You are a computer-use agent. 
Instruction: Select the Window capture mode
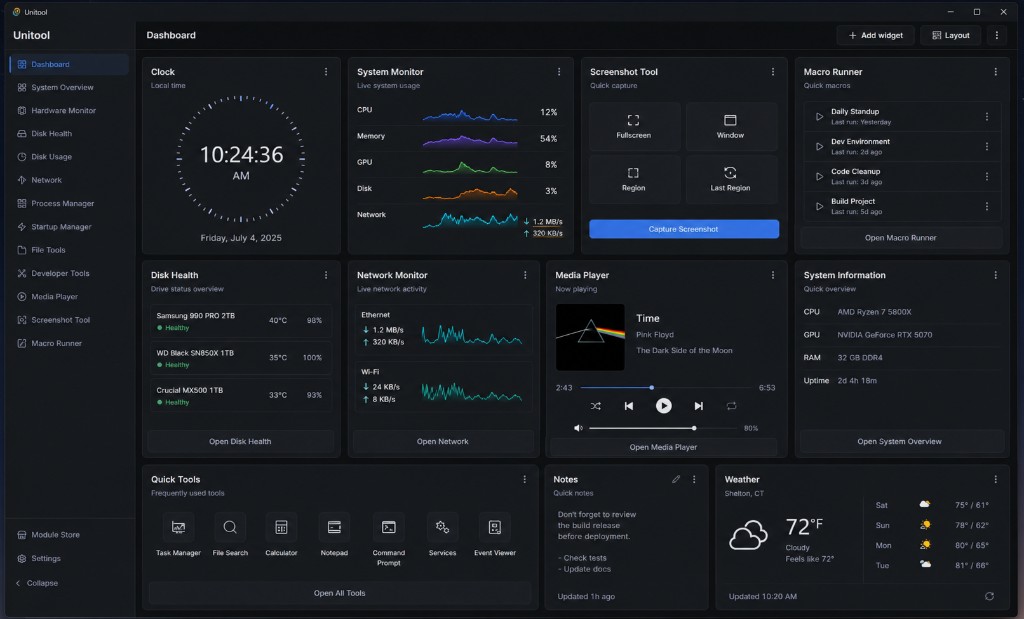tap(730, 127)
